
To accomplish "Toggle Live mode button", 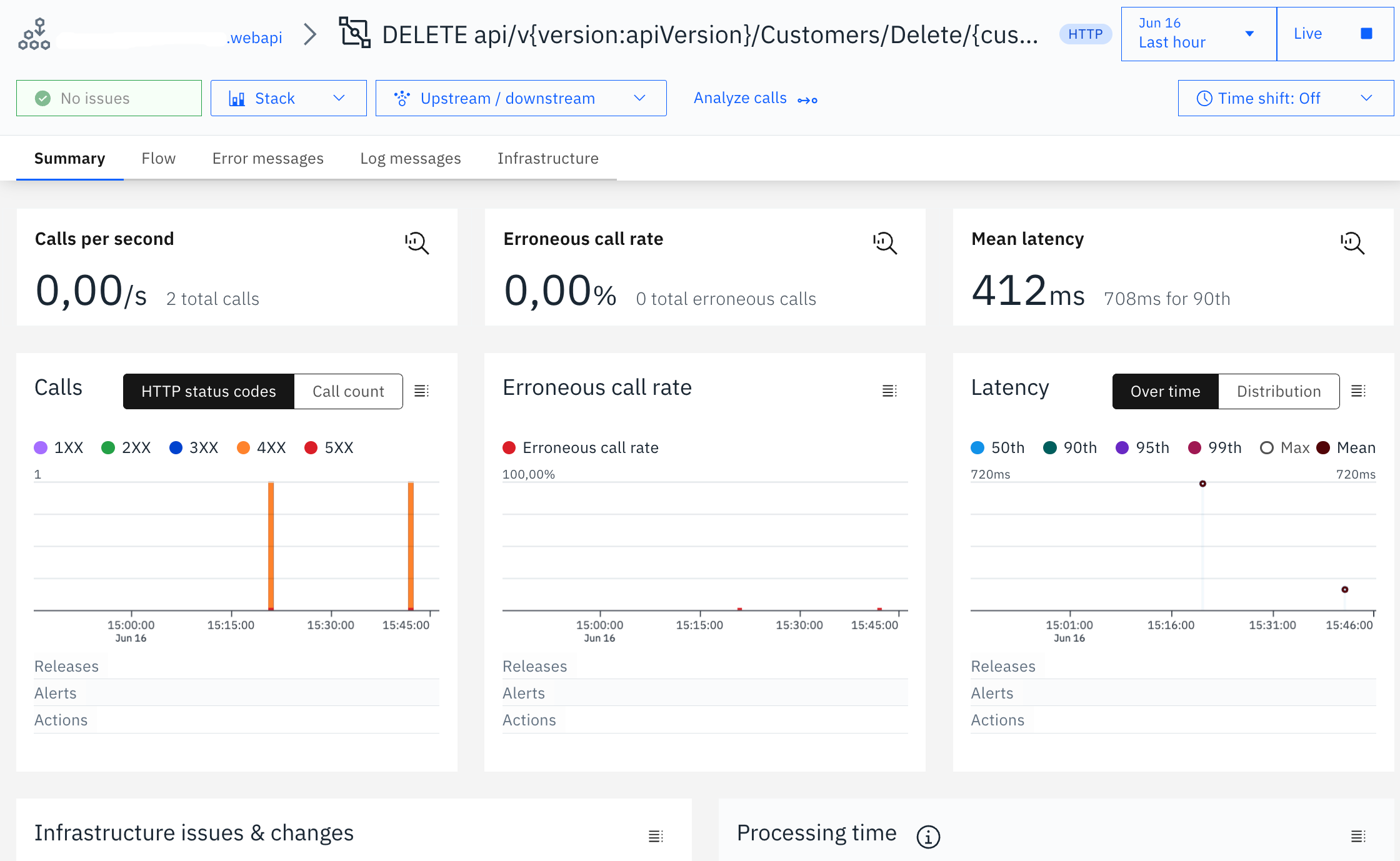I will (x=1334, y=34).
